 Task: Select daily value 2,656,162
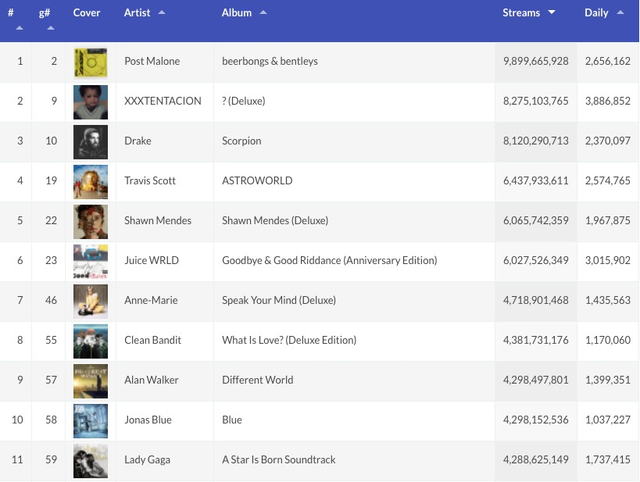pos(608,61)
